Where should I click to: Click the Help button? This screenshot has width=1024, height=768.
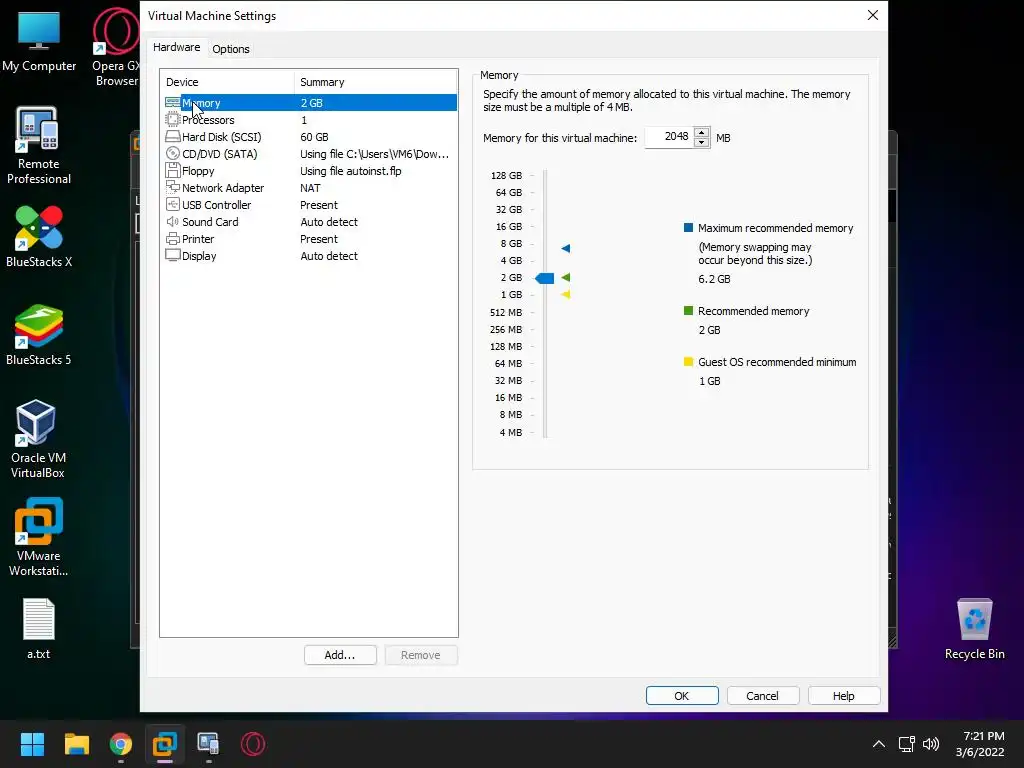pyautogui.click(x=843, y=696)
